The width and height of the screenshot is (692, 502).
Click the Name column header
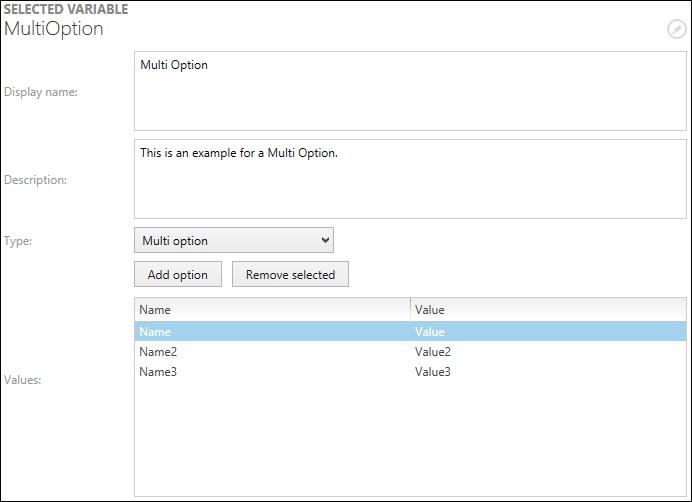point(272,310)
